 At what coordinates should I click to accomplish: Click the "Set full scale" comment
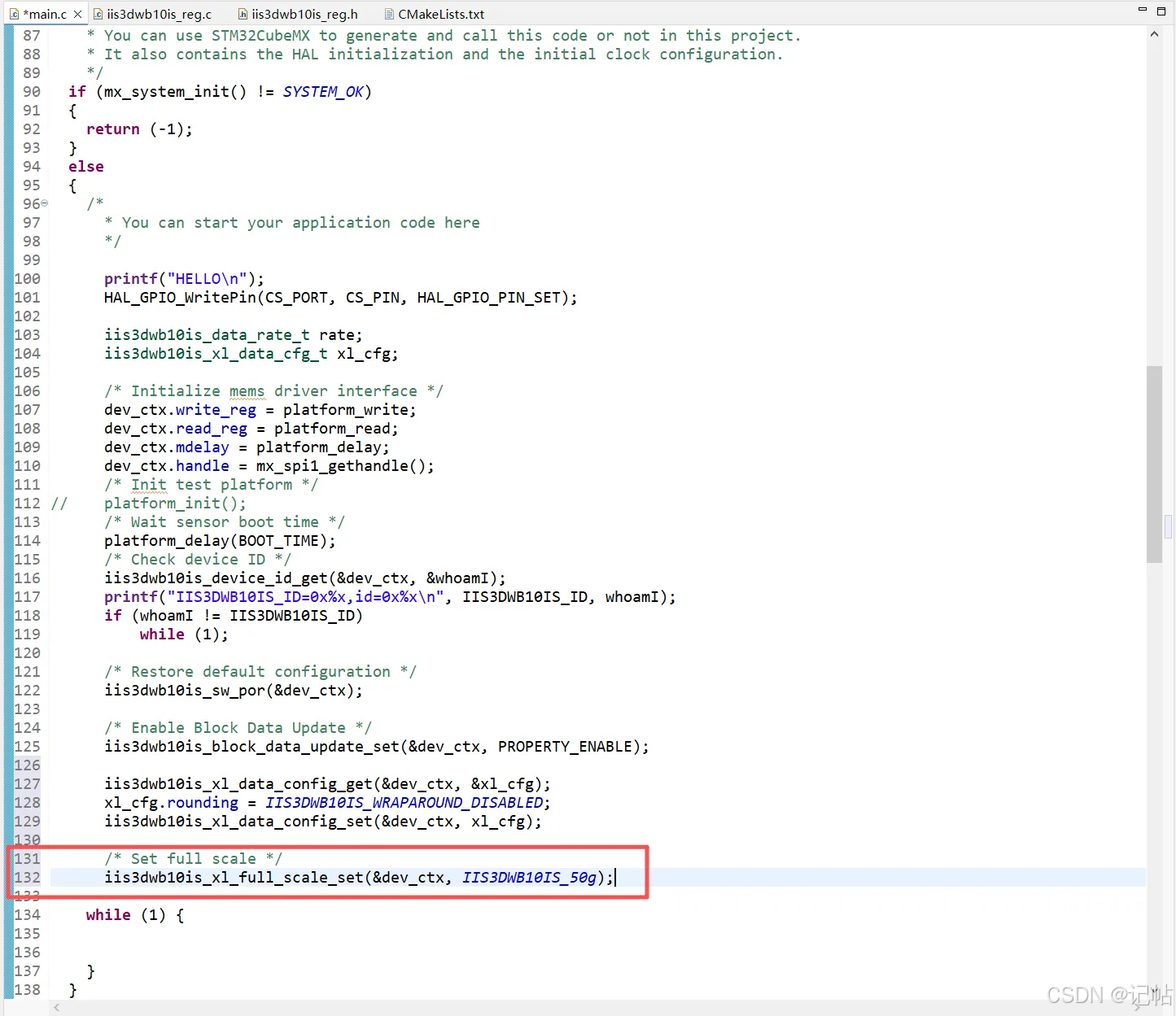point(193,859)
